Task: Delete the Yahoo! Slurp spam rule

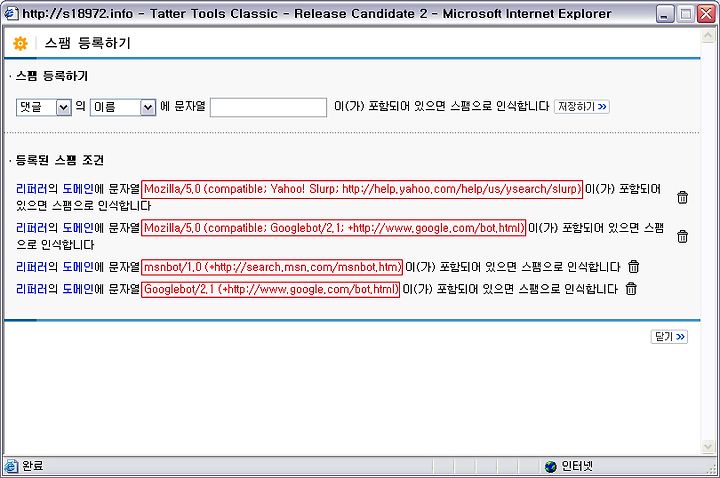Action: click(x=682, y=197)
